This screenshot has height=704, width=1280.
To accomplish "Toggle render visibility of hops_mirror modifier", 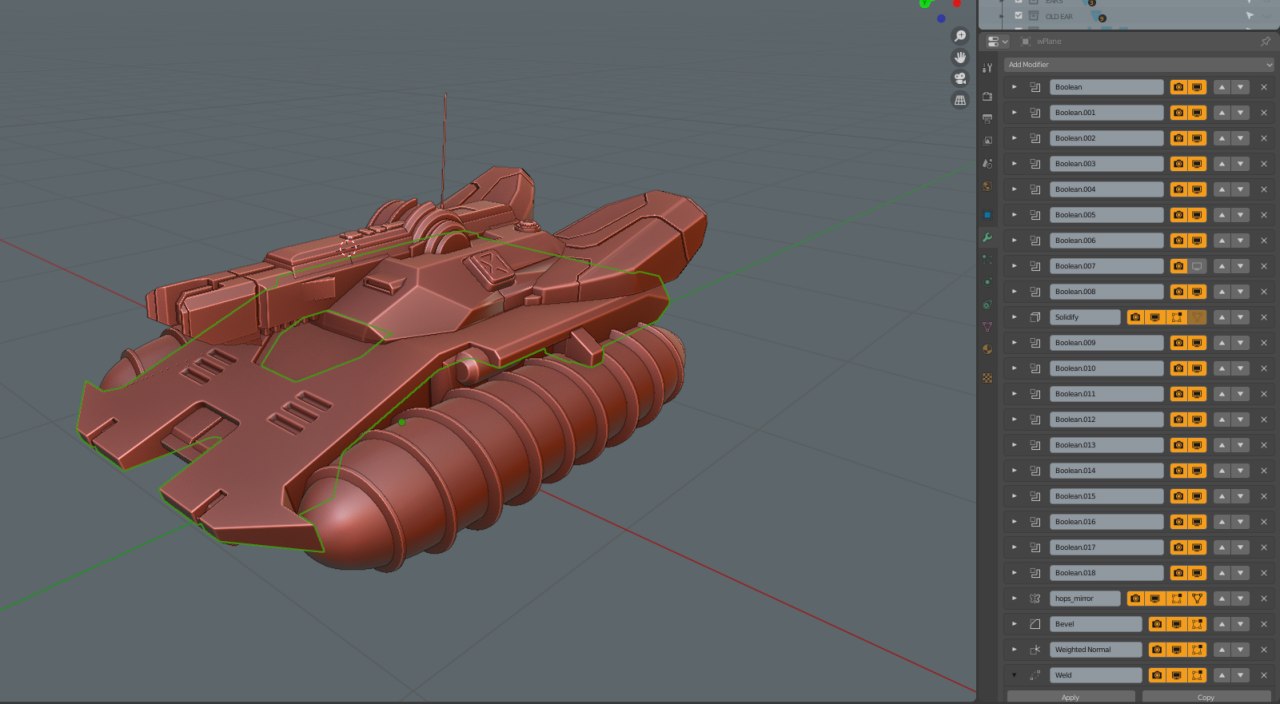I will [x=1136, y=598].
